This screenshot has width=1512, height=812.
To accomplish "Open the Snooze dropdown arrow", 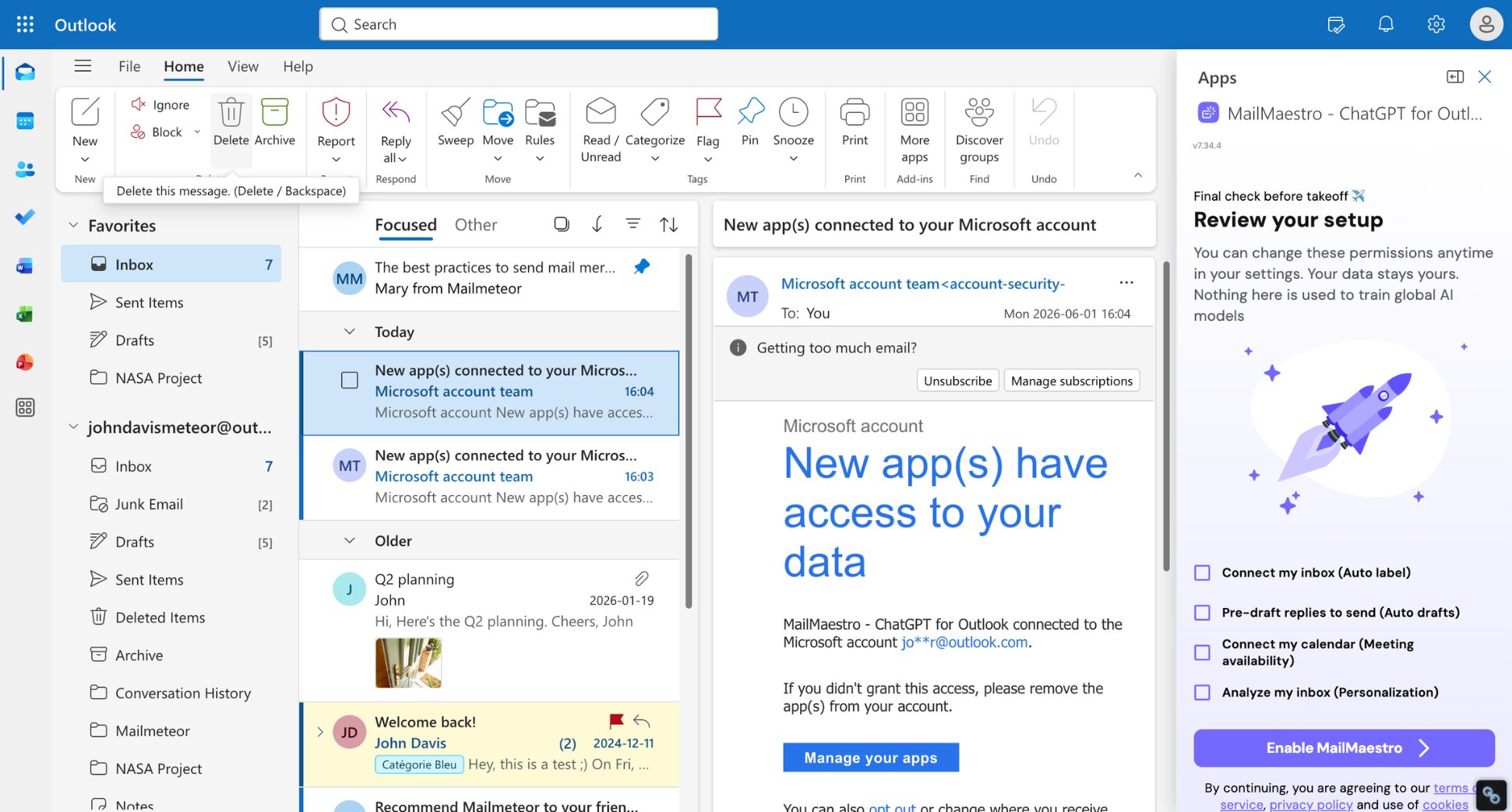I will tap(793, 159).
